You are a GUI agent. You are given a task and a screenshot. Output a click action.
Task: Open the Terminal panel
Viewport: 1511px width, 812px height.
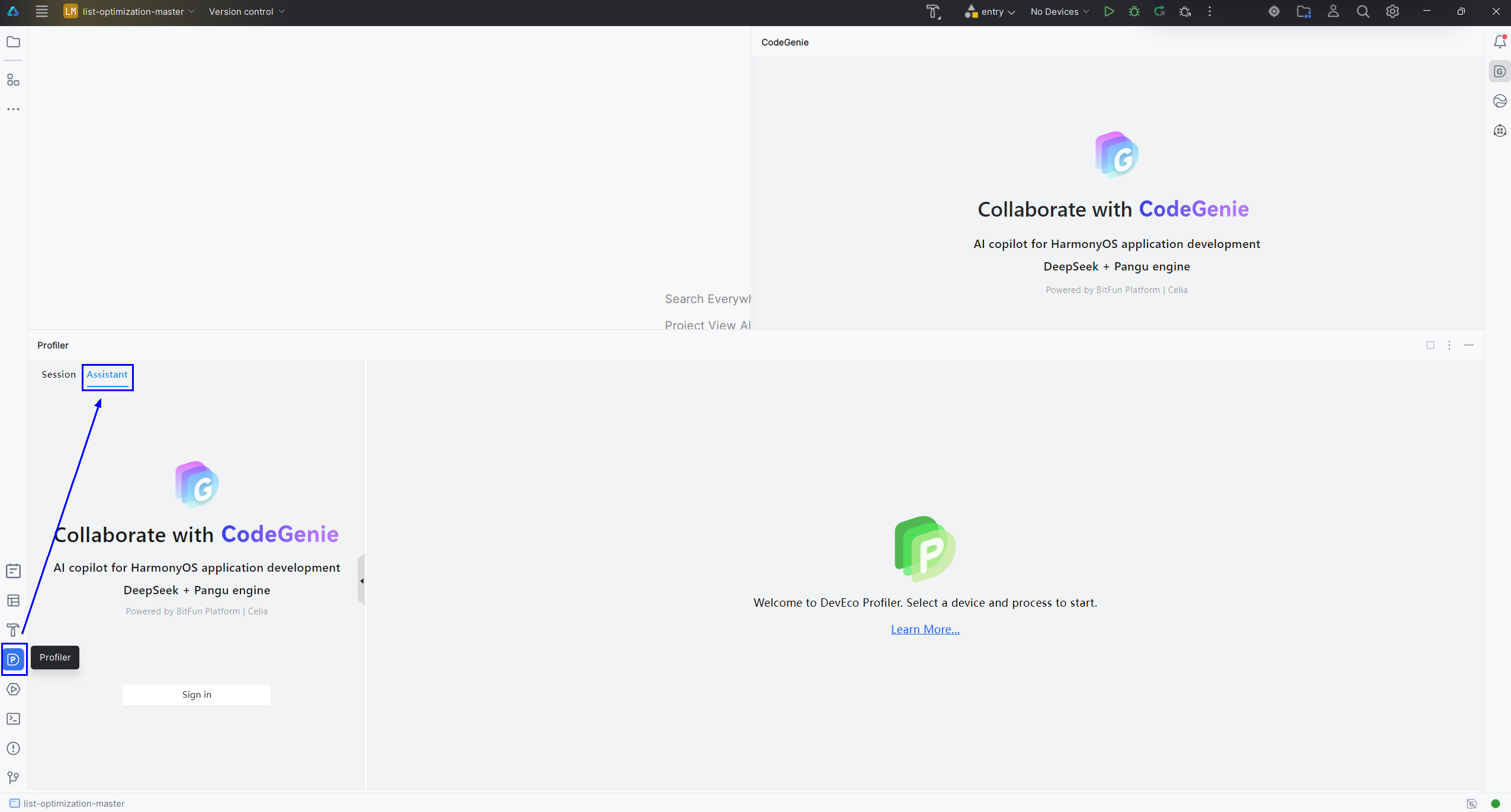[x=14, y=718]
